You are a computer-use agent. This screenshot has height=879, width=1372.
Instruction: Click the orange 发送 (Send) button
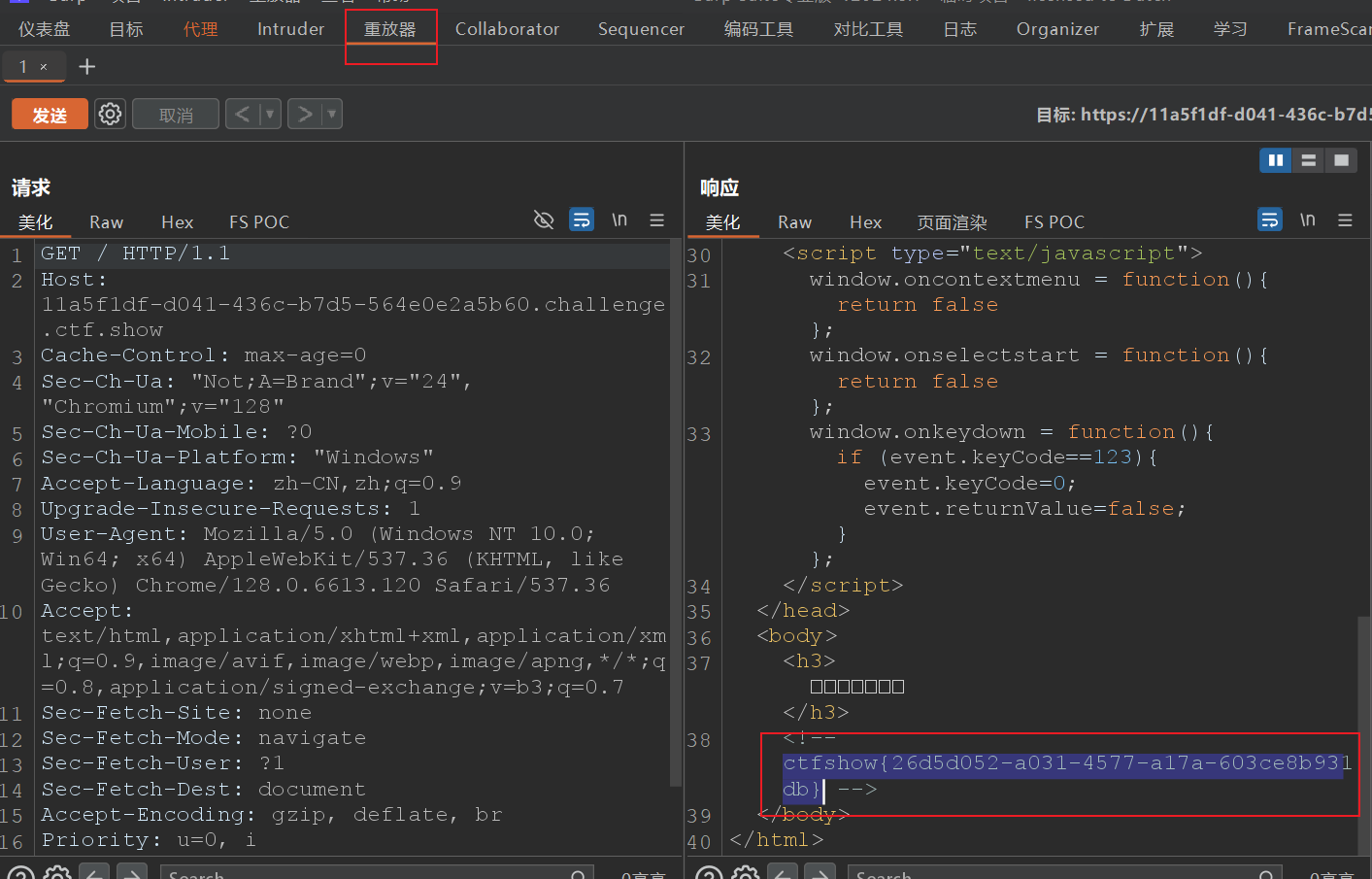click(x=50, y=115)
